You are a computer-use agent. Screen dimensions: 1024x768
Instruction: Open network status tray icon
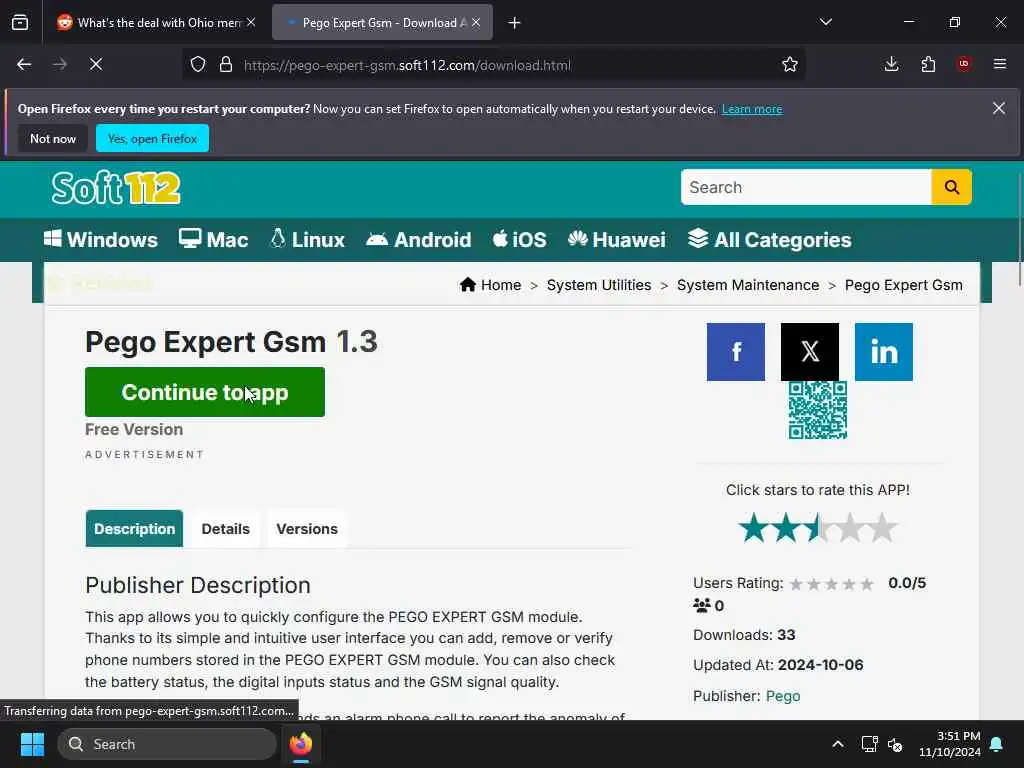[x=869, y=744]
